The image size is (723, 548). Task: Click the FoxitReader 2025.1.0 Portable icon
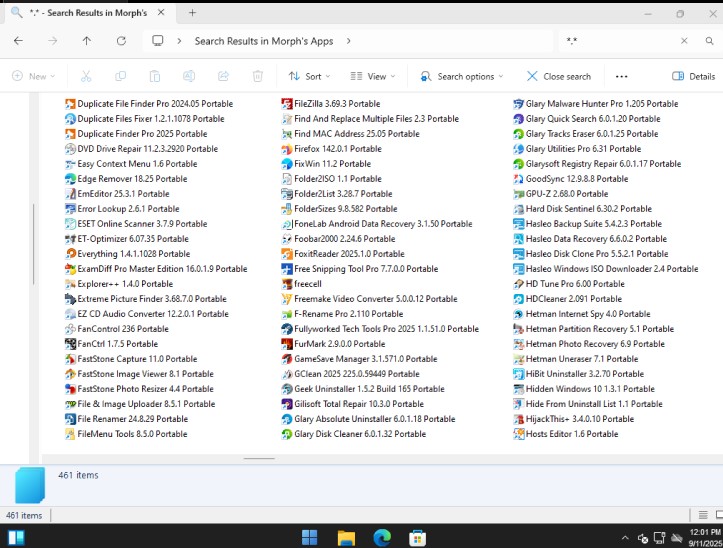tap(287, 254)
